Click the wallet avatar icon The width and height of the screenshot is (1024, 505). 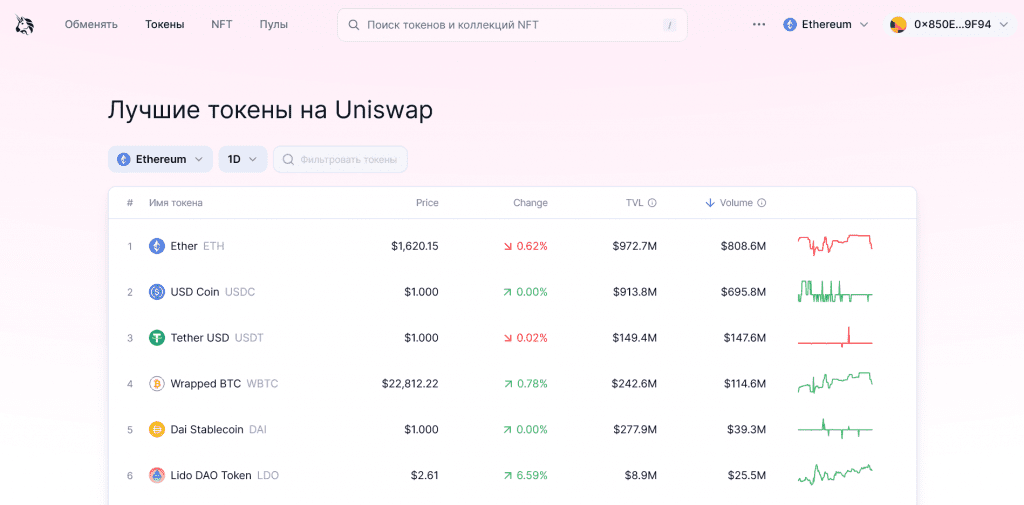tap(899, 25)
